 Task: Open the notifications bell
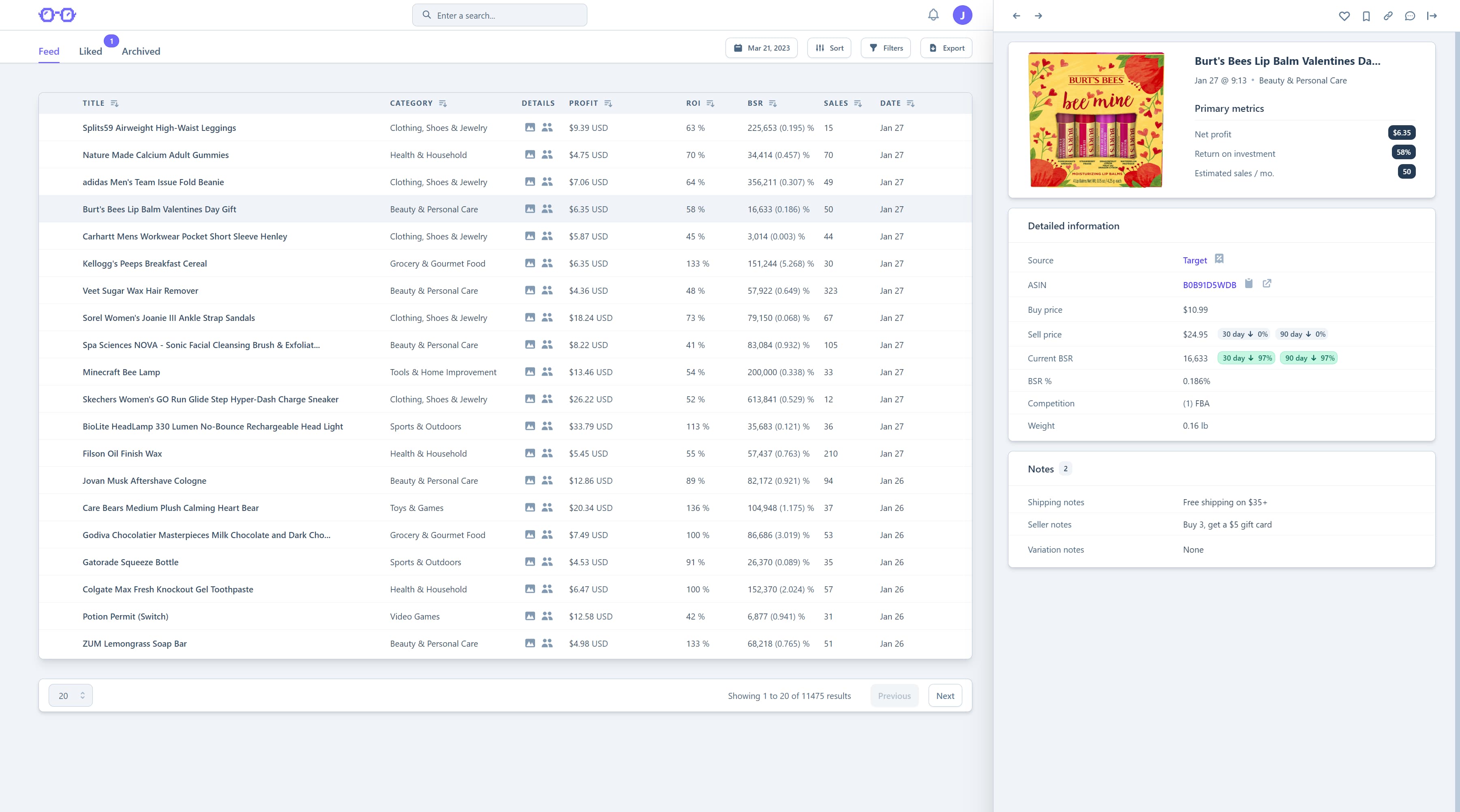tap(933, 15)
